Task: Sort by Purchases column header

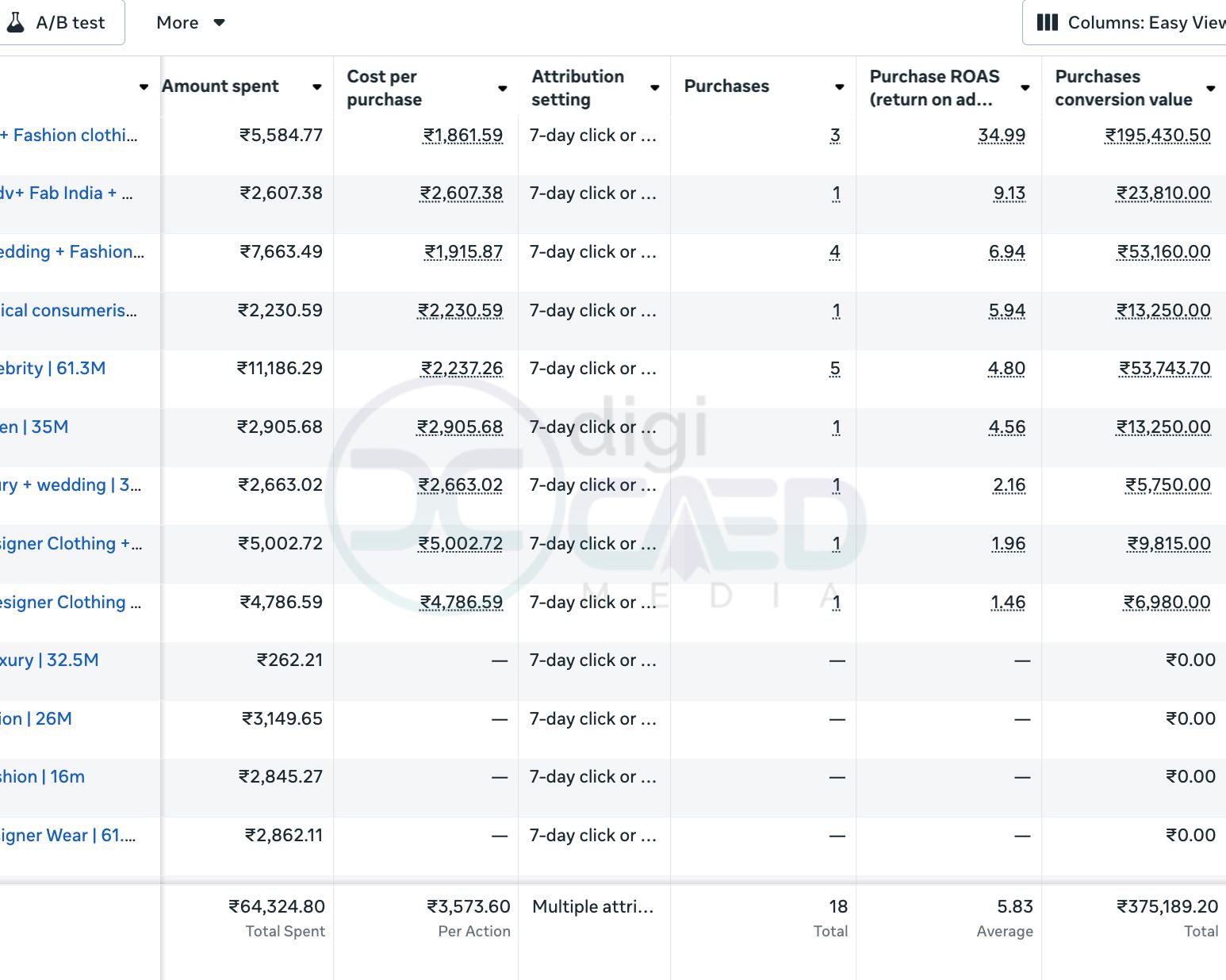Action: click(x=726, y=86)
